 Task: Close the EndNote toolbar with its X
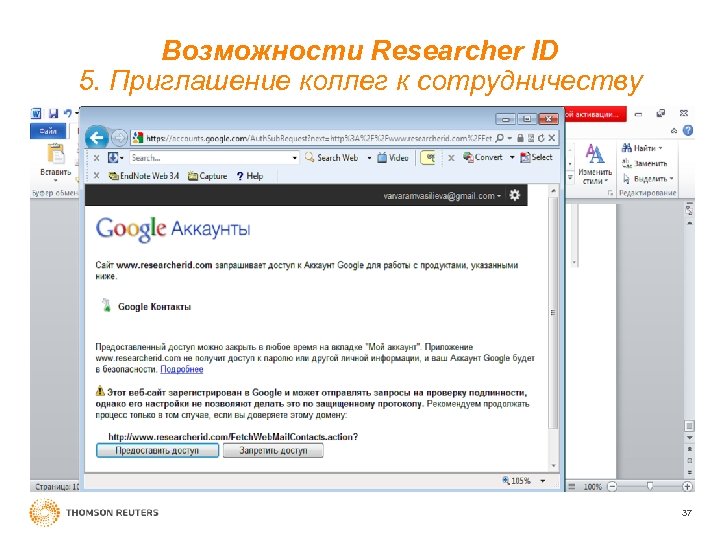96,175
